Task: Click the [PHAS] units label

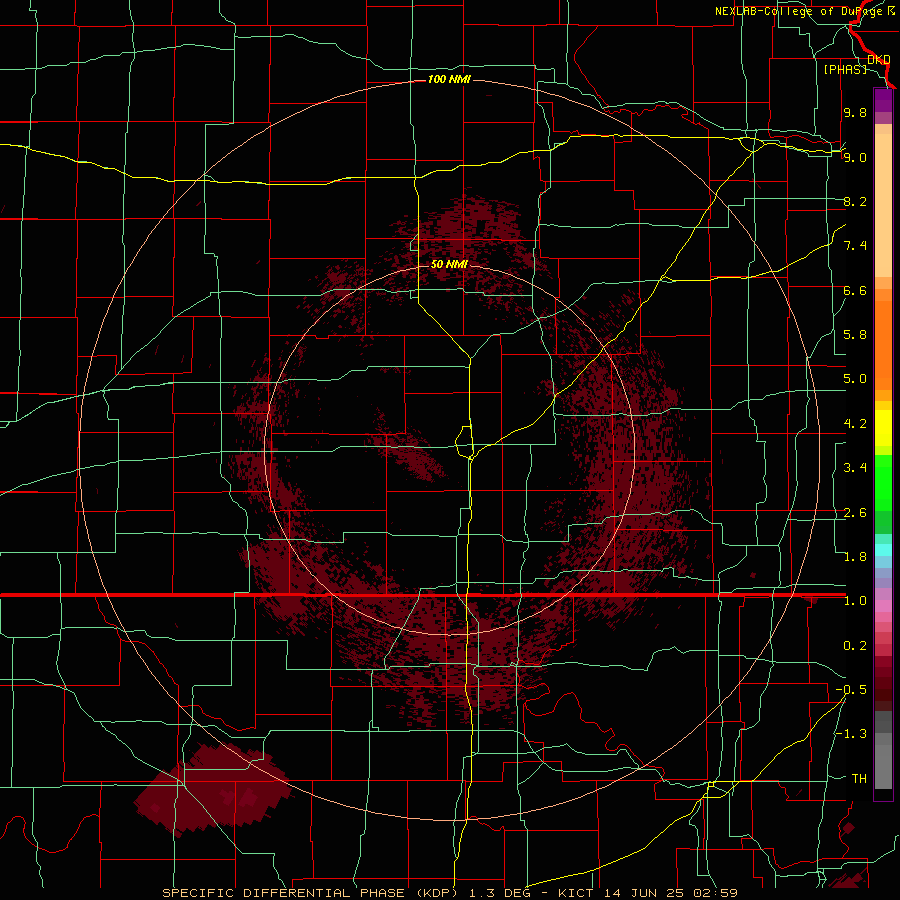Action: [x=845, y=69]
